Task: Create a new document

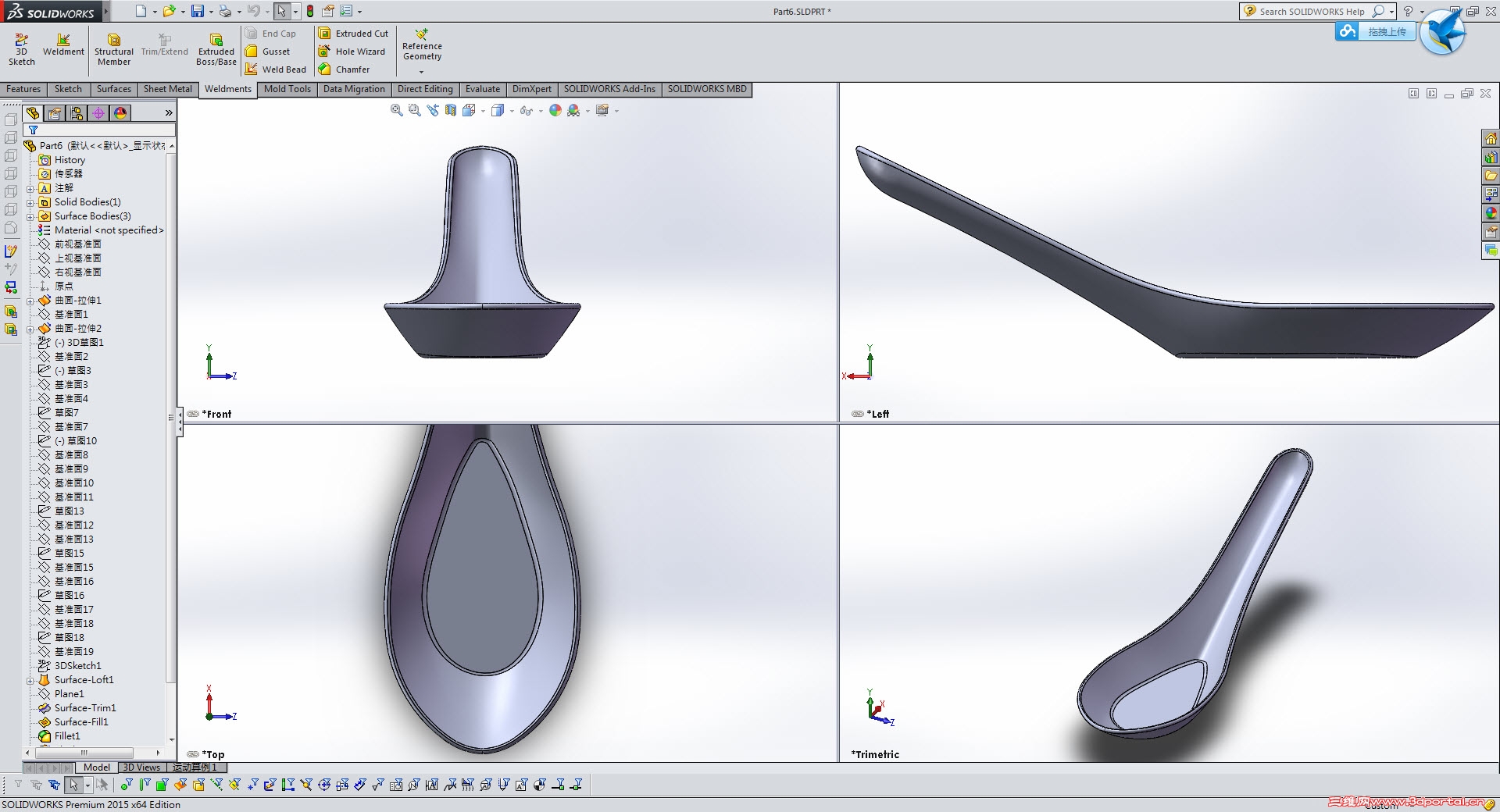Action: (x=141, y=11)
